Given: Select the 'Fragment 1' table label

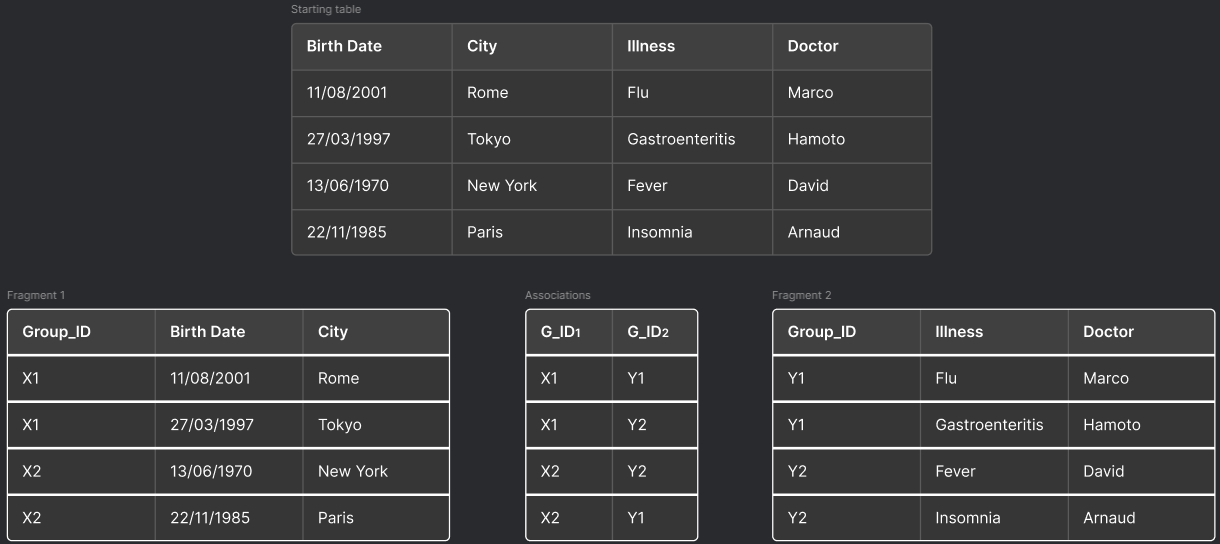Looking at the screenshot, I should 36,295.
